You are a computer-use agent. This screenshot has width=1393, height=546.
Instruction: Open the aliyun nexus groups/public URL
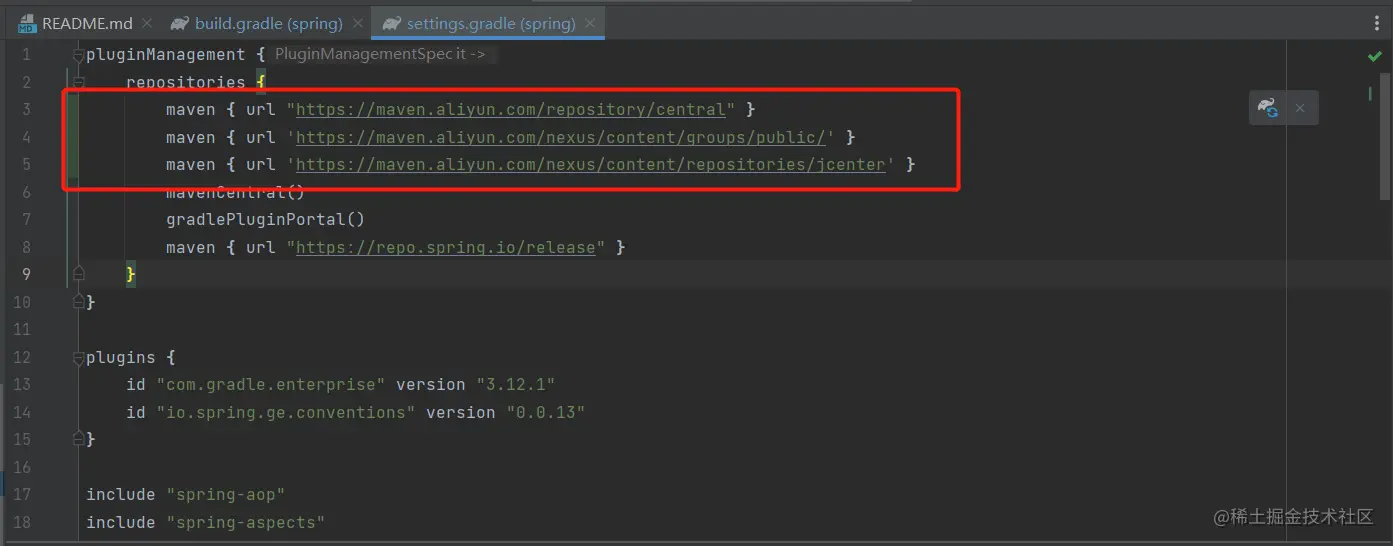pyautogui.click(x=560, y=138)
